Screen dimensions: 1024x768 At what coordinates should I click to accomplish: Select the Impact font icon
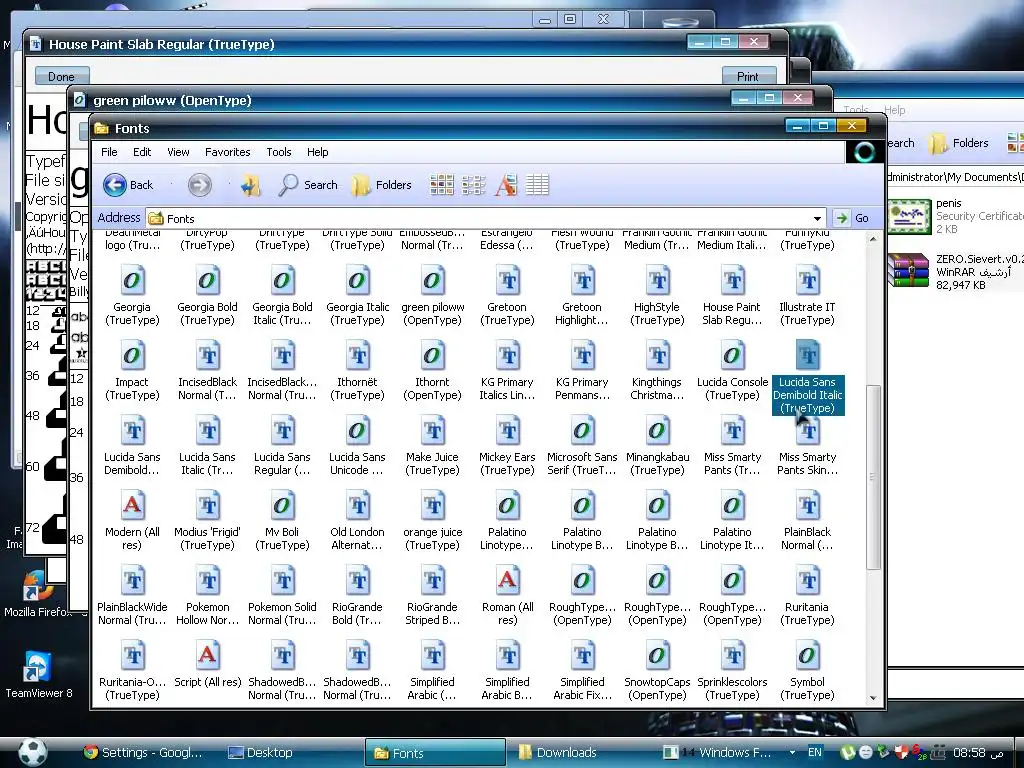point(132,356)
